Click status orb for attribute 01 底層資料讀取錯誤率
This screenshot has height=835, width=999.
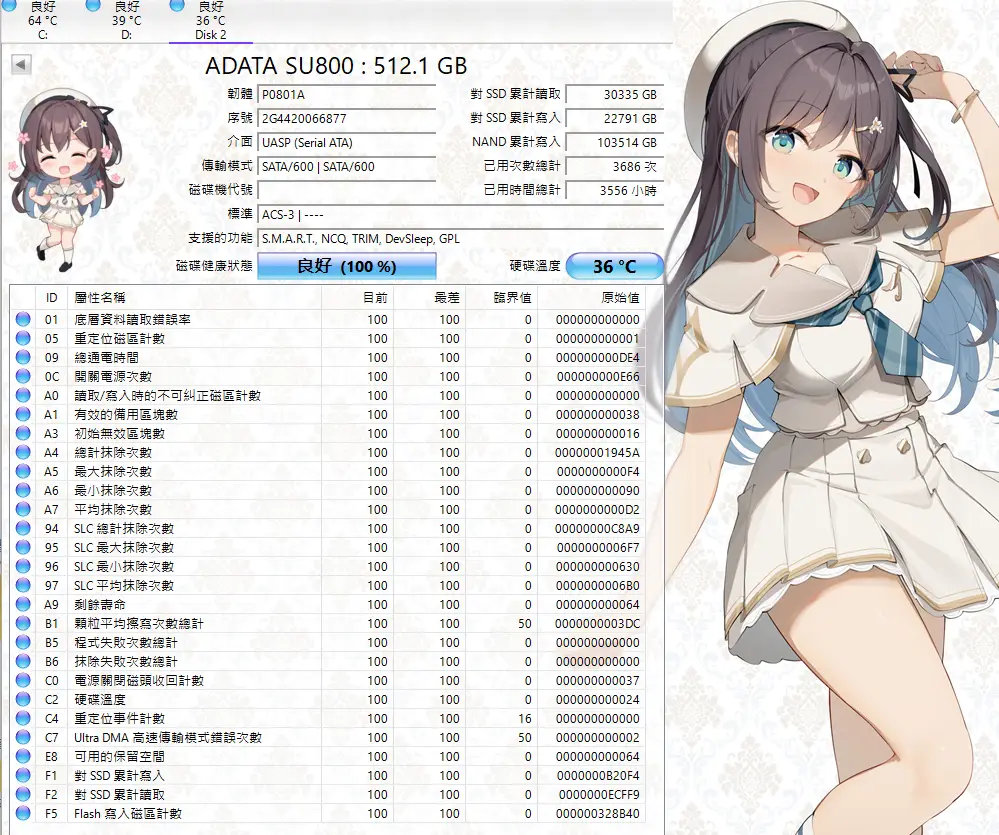point(23,320)
